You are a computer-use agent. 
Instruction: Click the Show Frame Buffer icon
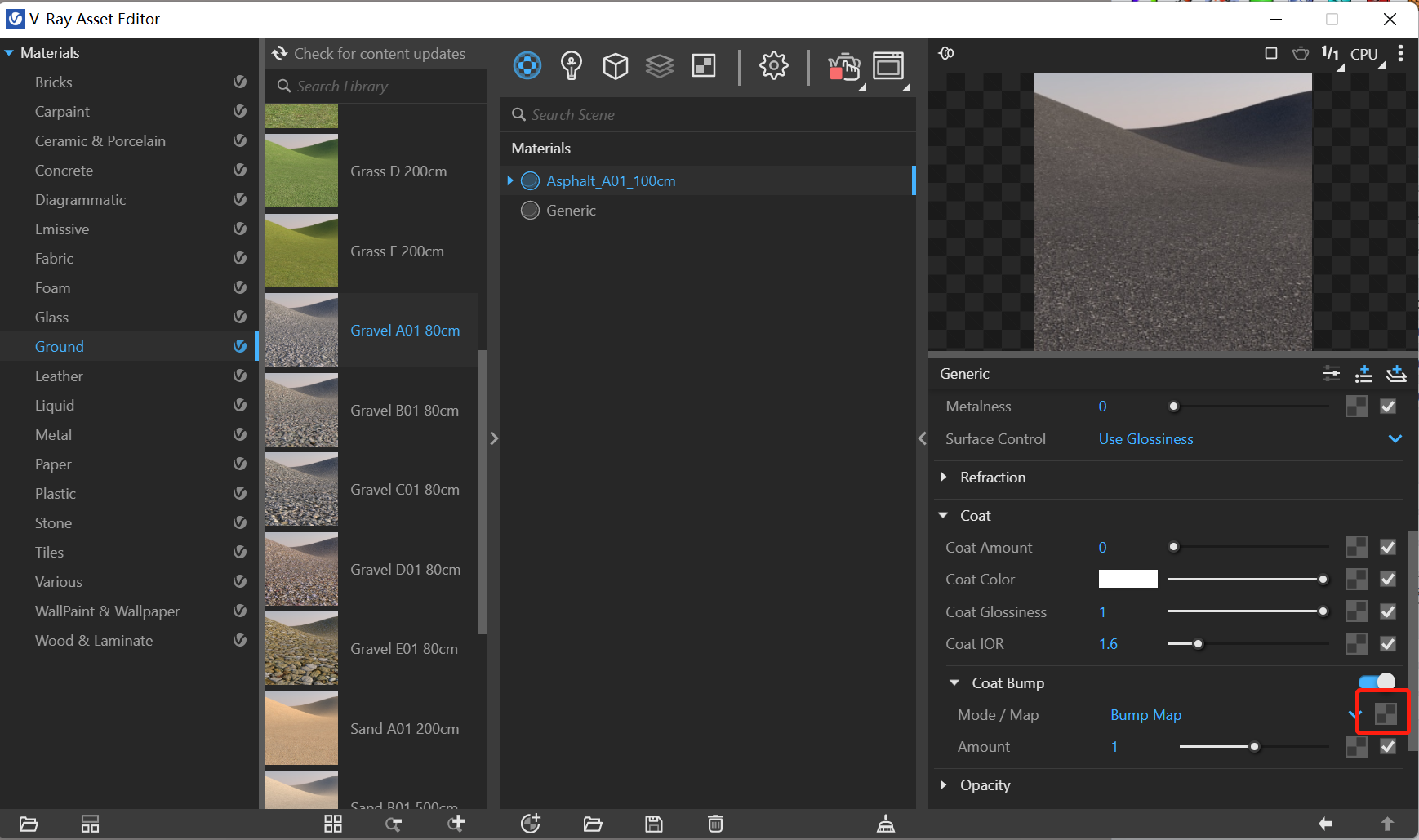[888, 65]
